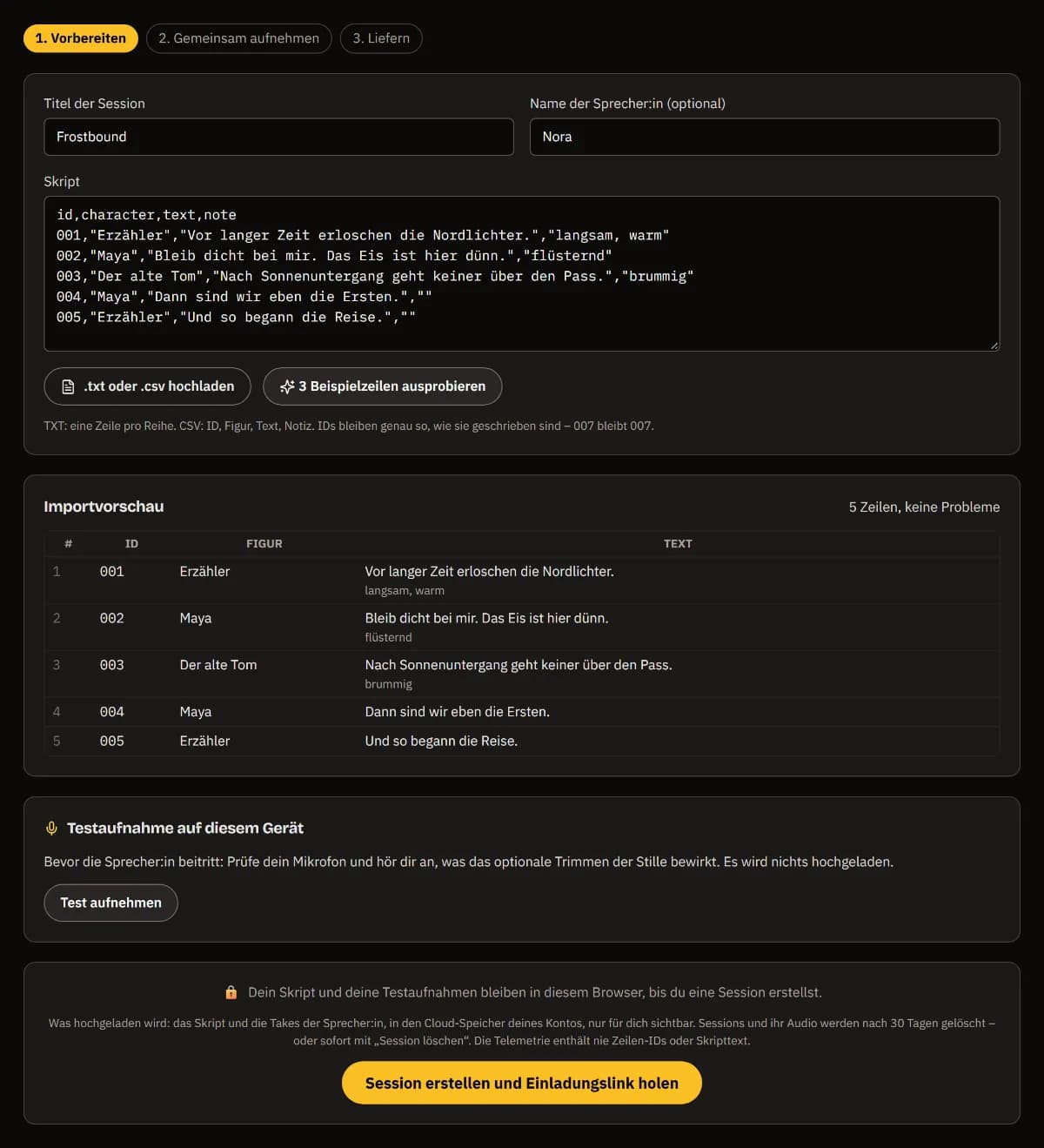The image size is (1044, 1148).
Task: Click the note 'brummig' in preview
Action: point(389,684)
